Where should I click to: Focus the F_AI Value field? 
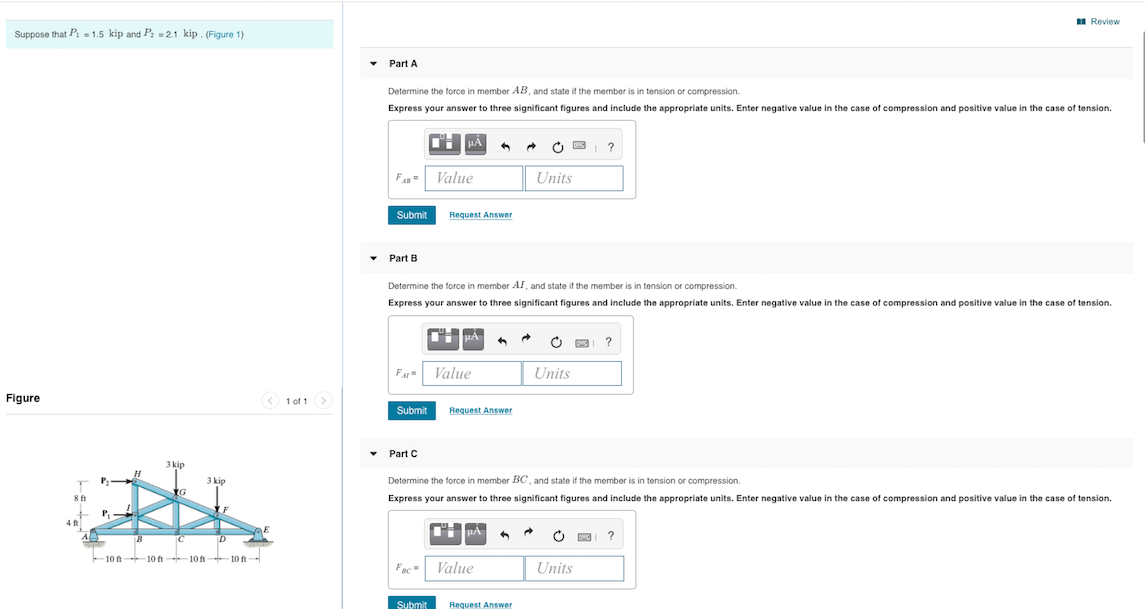point(472,373)
